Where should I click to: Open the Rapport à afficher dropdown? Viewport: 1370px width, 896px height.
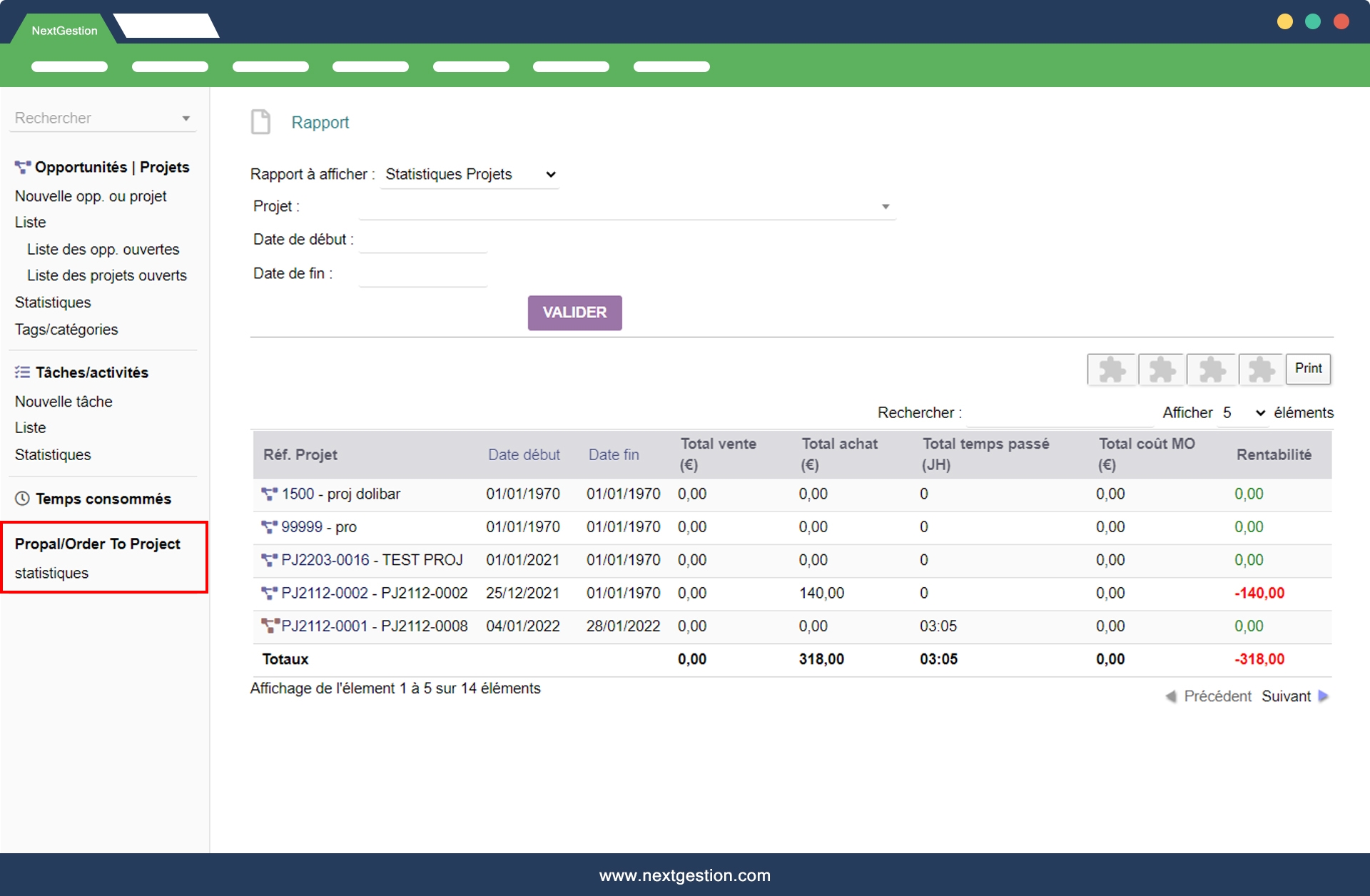tap(470, 175)
